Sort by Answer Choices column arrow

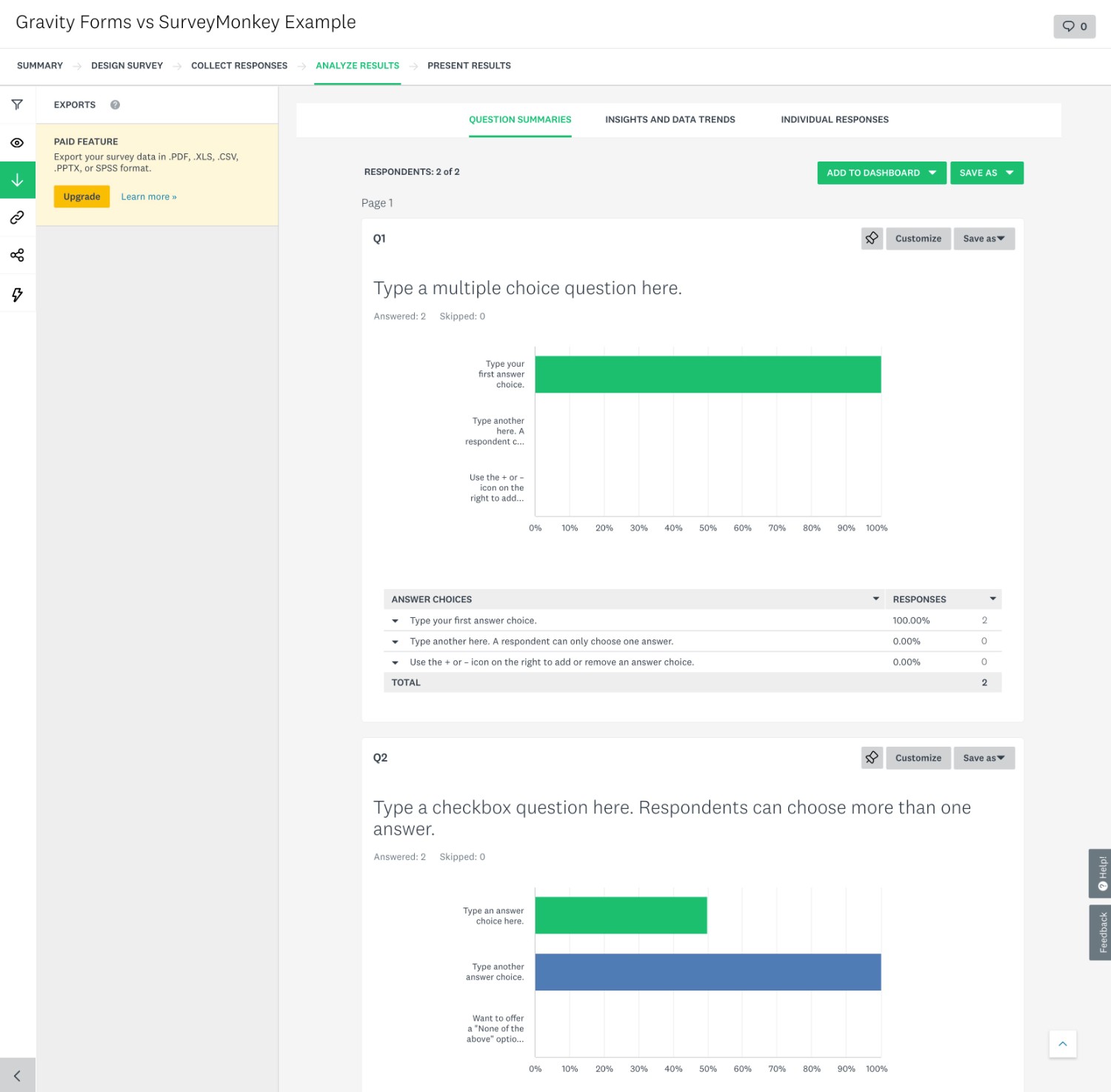coord(875,599)
